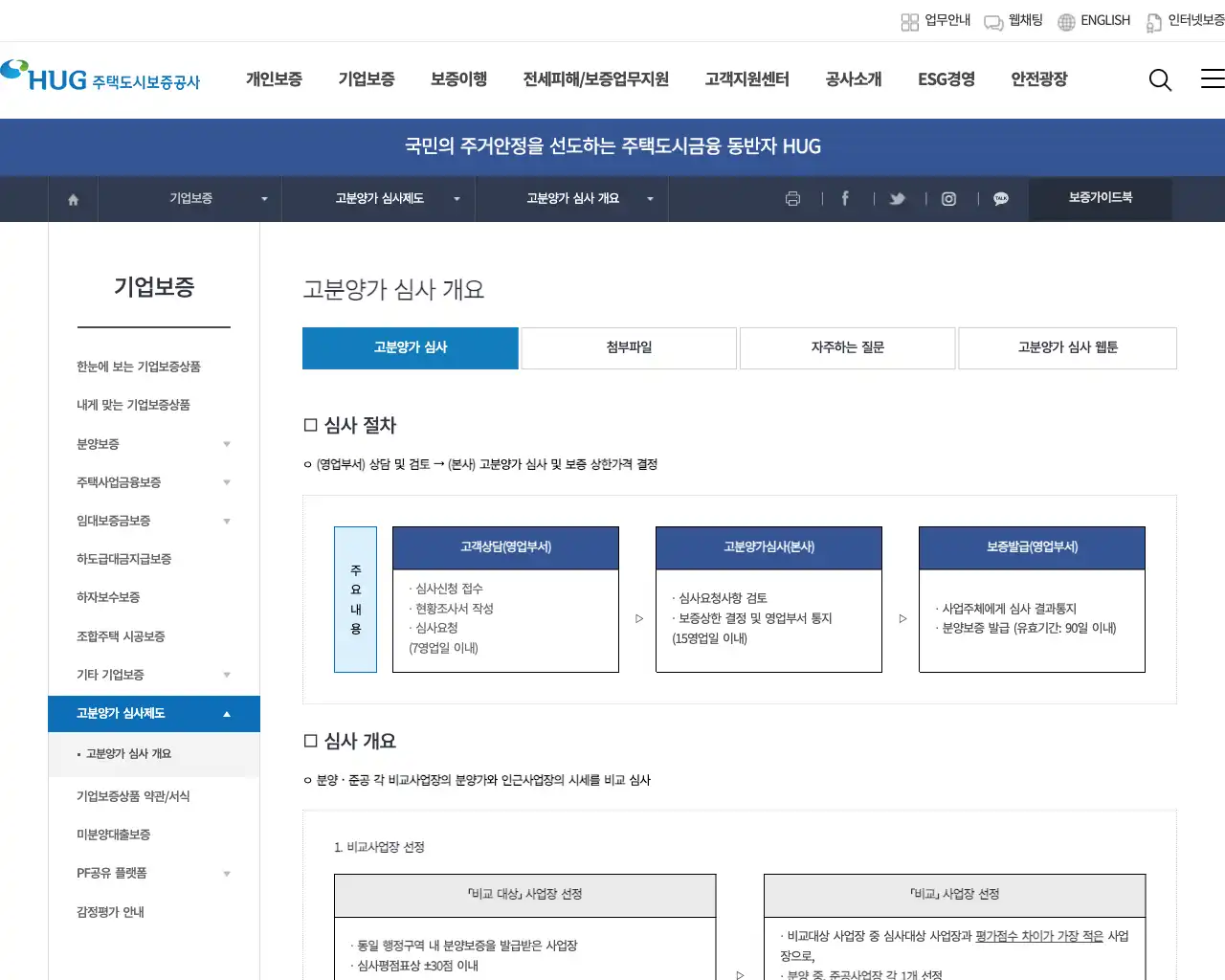Open the Instagram share icon

click(948, 199)
